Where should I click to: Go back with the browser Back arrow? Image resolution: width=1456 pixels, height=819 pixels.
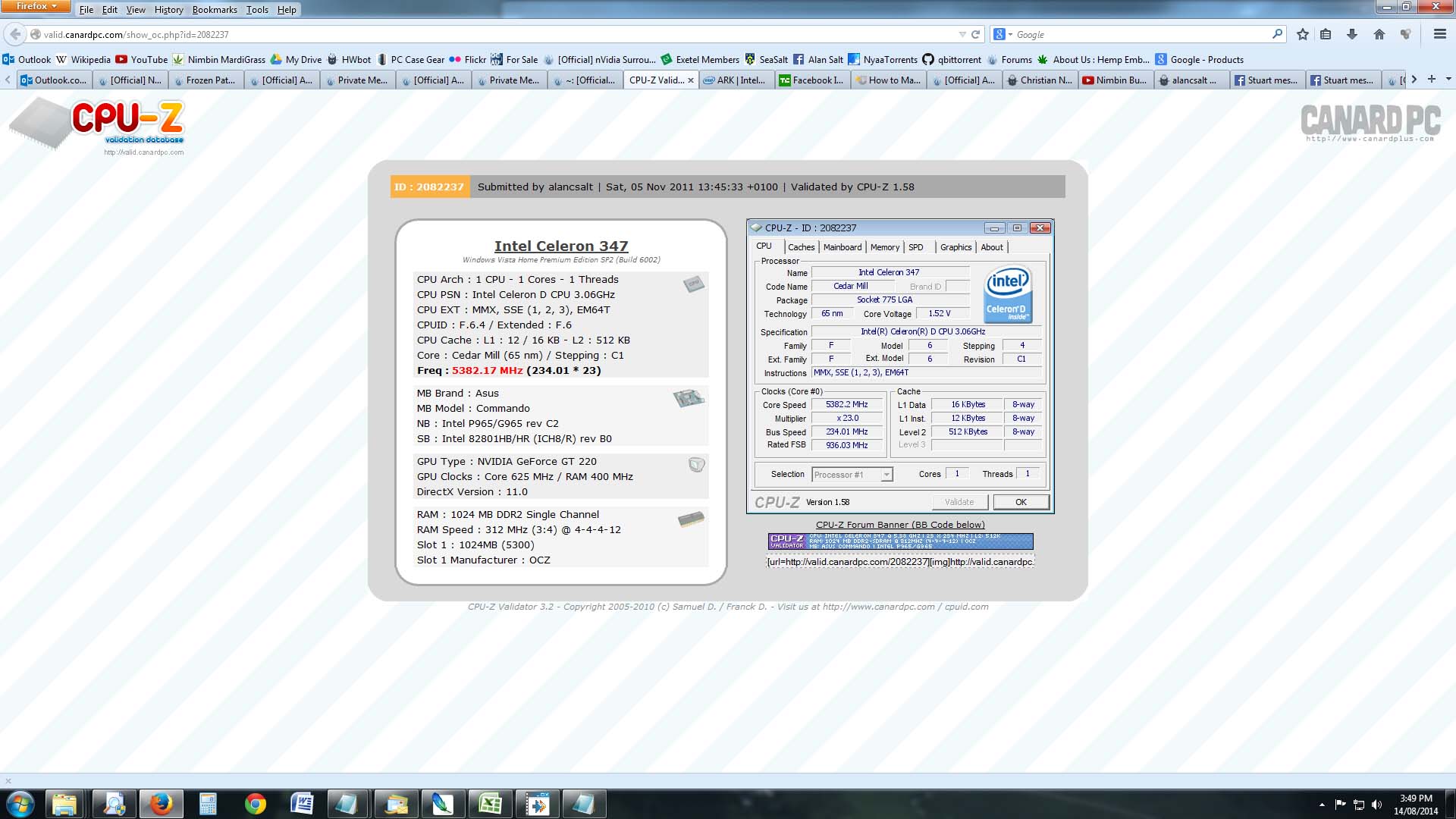coord(15,34)
